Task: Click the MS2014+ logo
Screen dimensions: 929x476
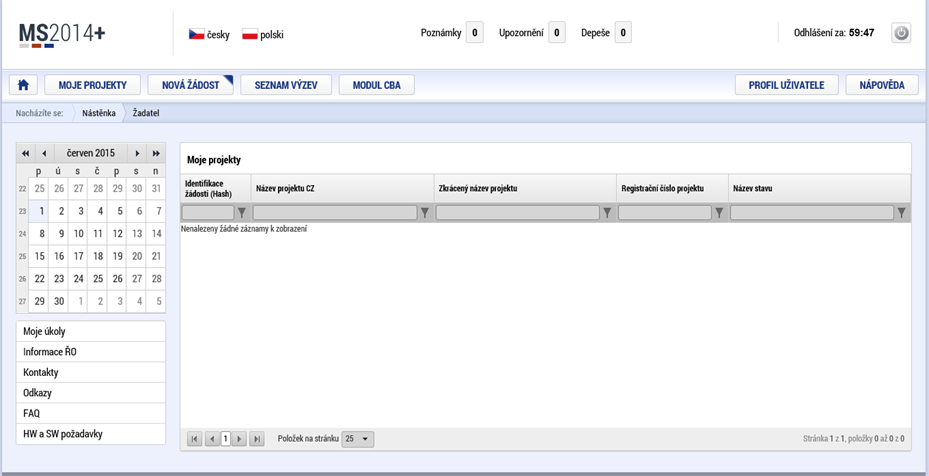Action: click(62, 34)
